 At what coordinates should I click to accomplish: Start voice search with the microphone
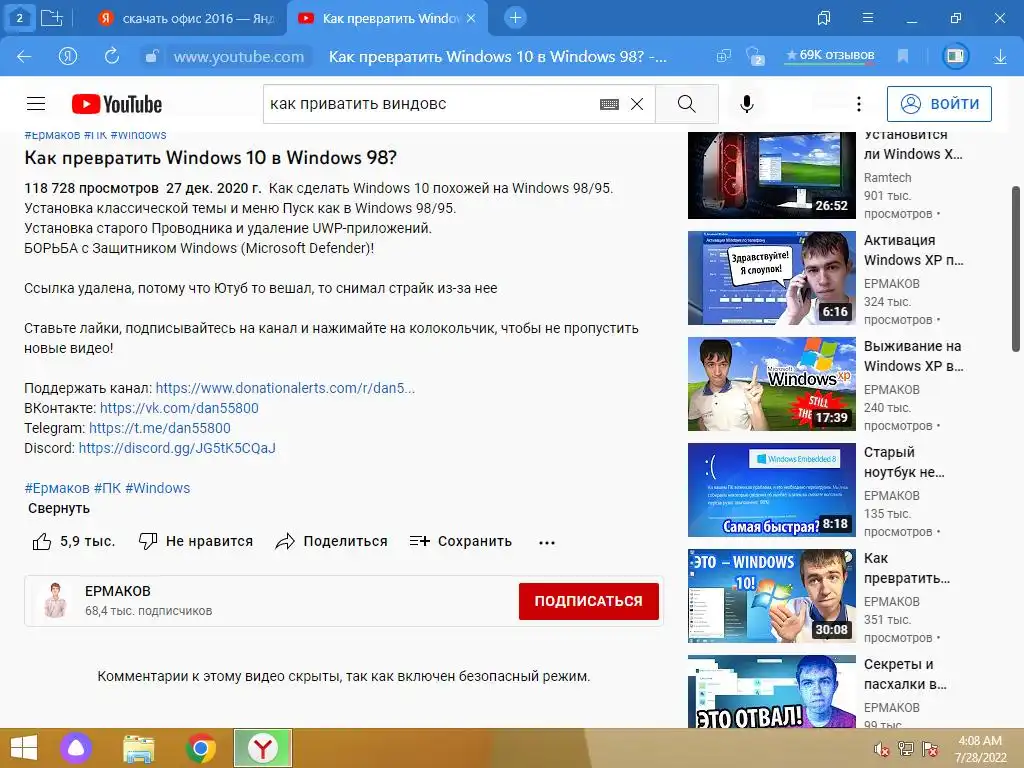(746, 104)
